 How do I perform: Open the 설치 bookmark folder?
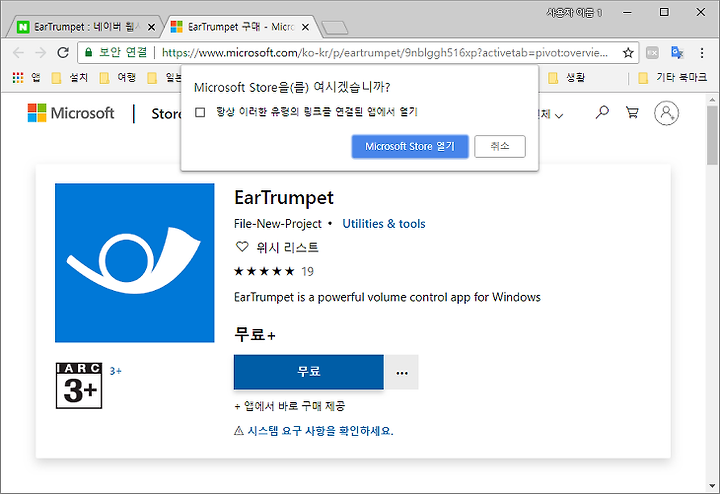(x=70, y=78)
